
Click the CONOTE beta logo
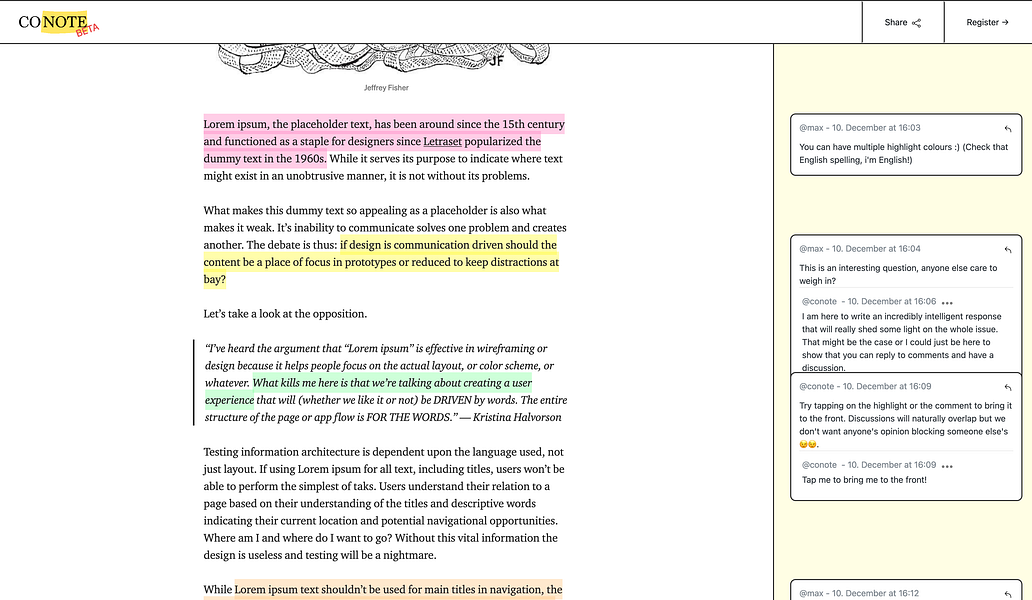59,23
